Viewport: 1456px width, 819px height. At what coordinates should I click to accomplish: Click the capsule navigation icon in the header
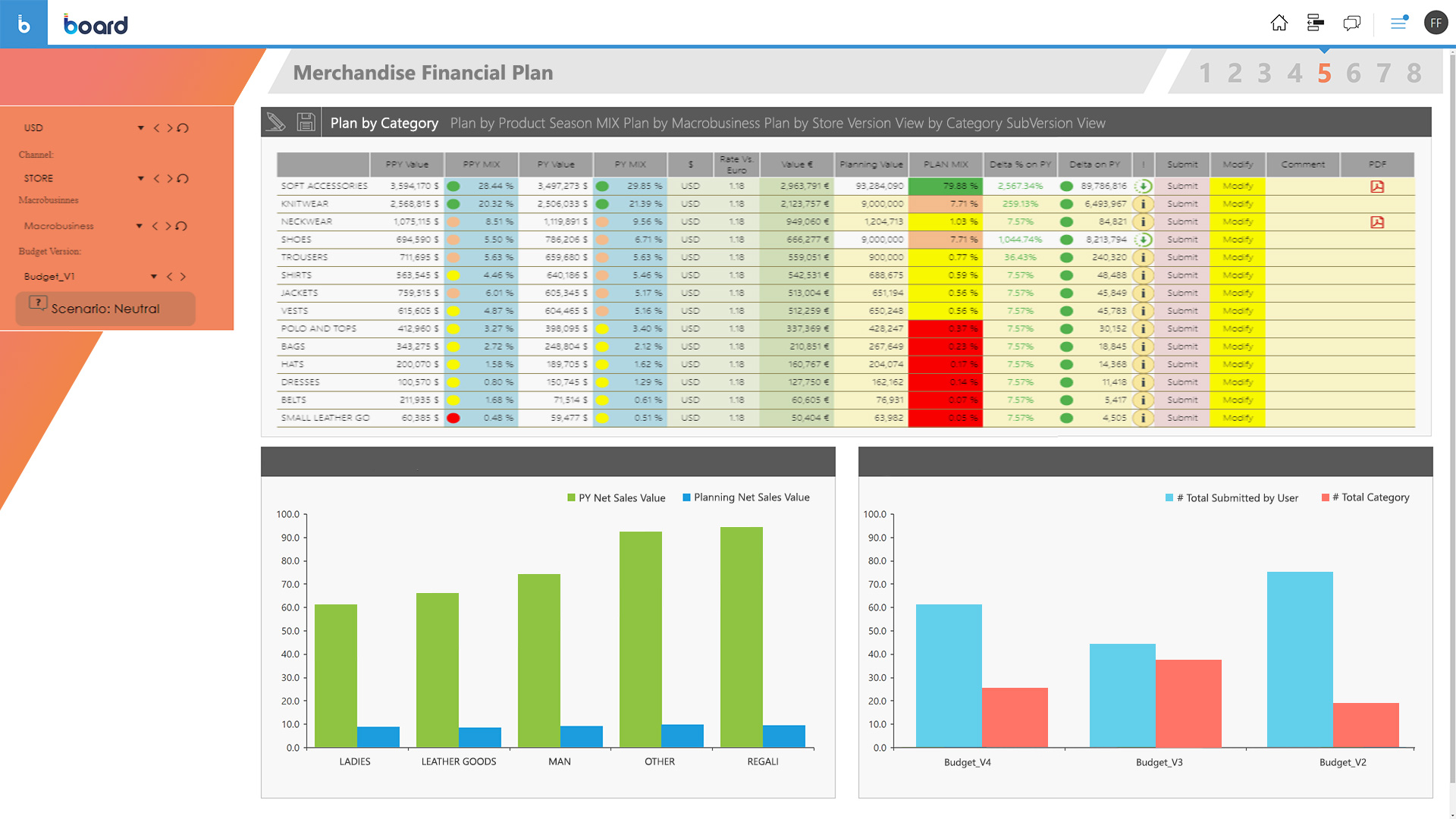click(1316, 23)
